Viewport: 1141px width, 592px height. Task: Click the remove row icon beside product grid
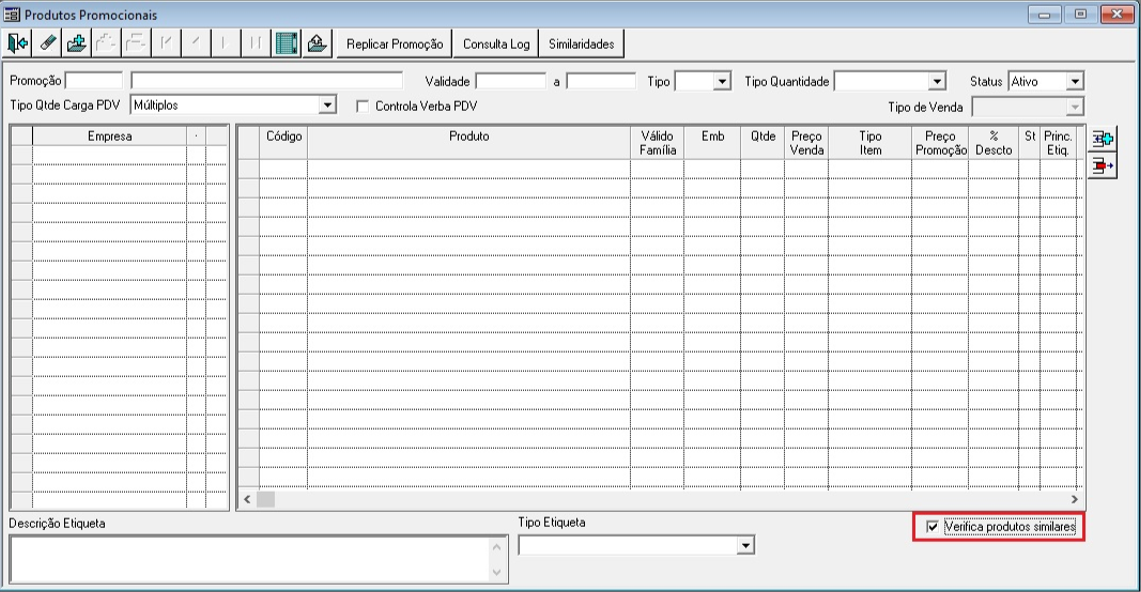click(1102, 166)
